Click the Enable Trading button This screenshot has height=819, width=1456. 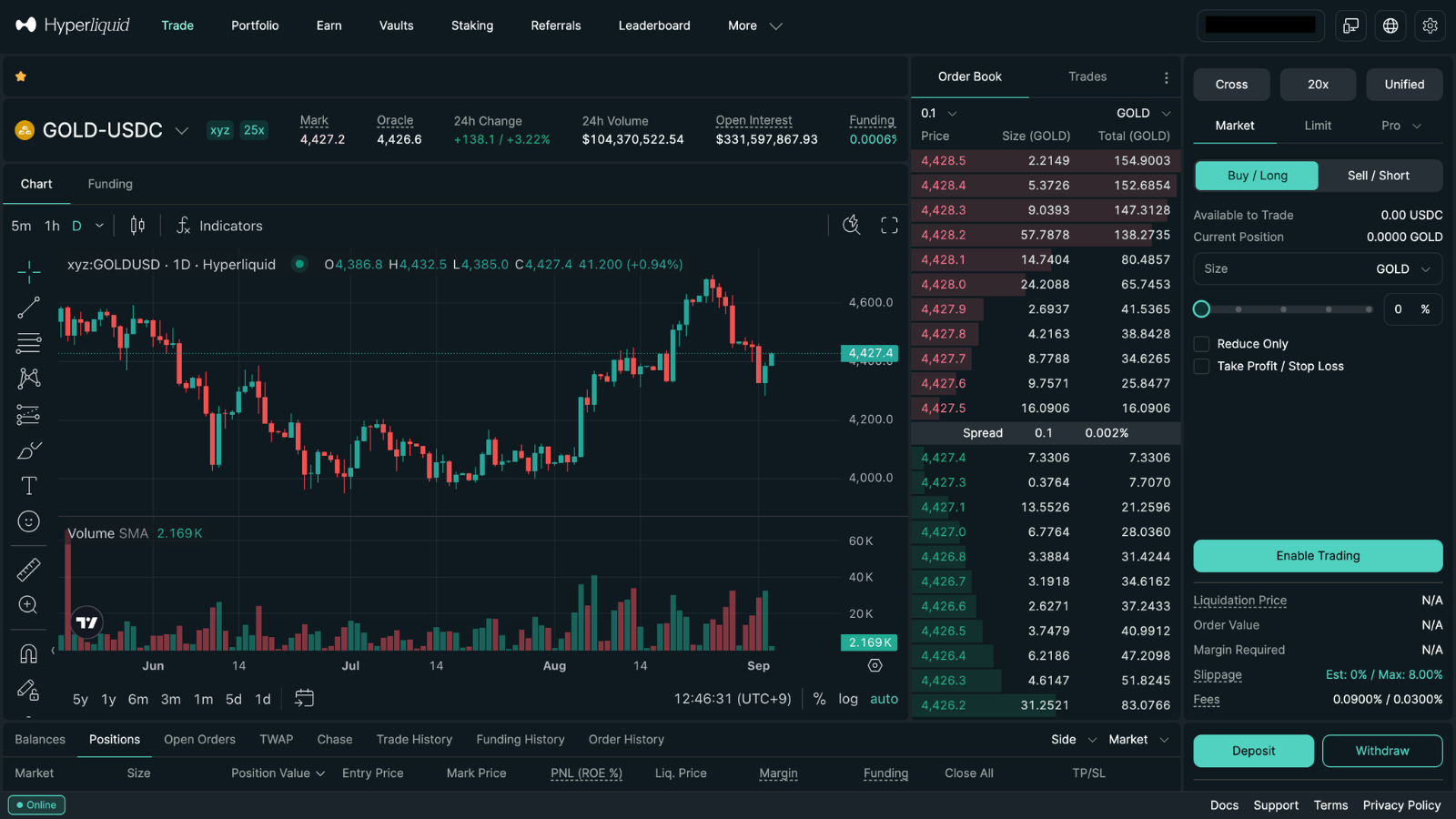1318,556
